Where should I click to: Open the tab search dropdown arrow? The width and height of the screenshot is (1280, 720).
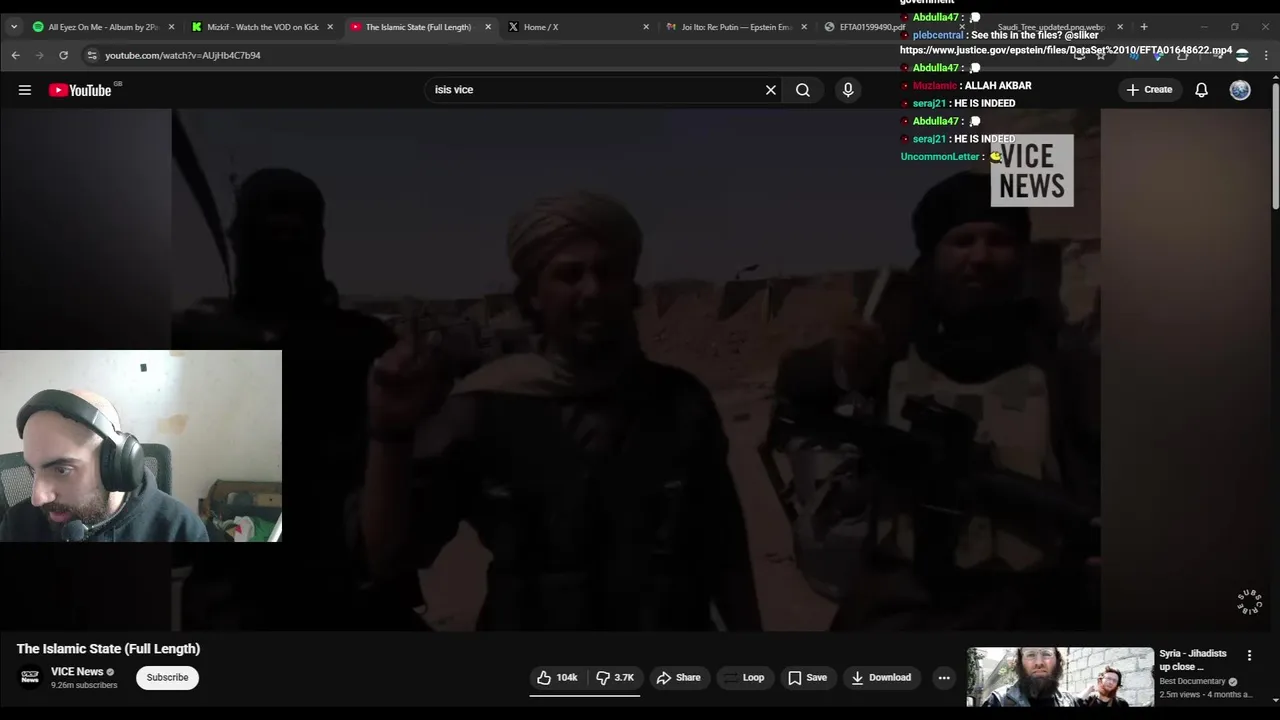(x=14, y=27)
